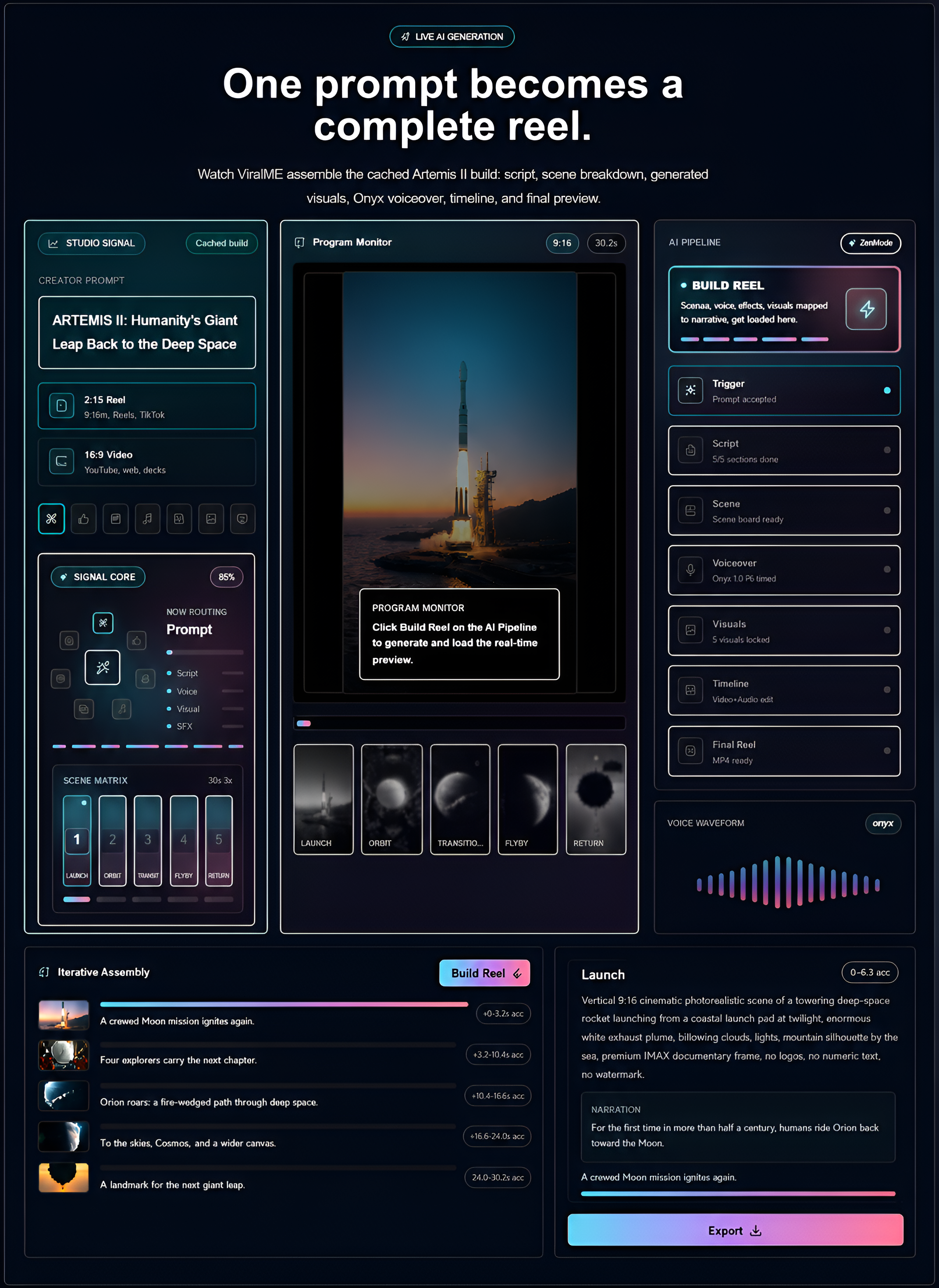This screenshot has height=1288, width=939.
Task: Click the lightning bolt icon in BUILD REEL card
Action: (866, 309)
